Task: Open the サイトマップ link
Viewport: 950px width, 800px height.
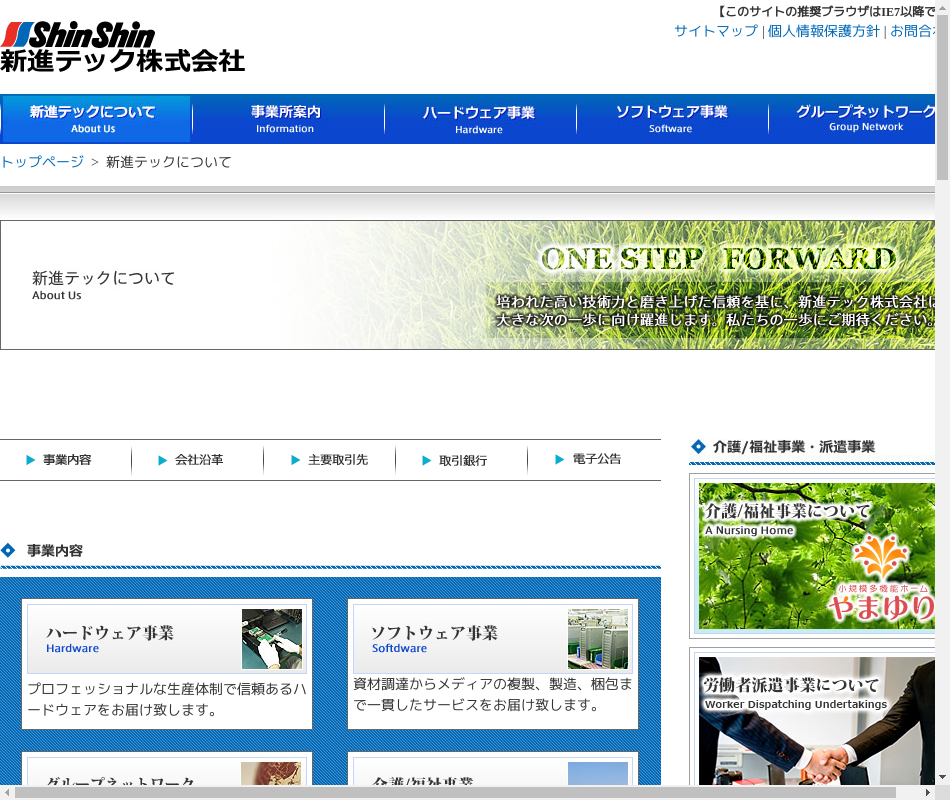Action: click(x=715, y=31)
